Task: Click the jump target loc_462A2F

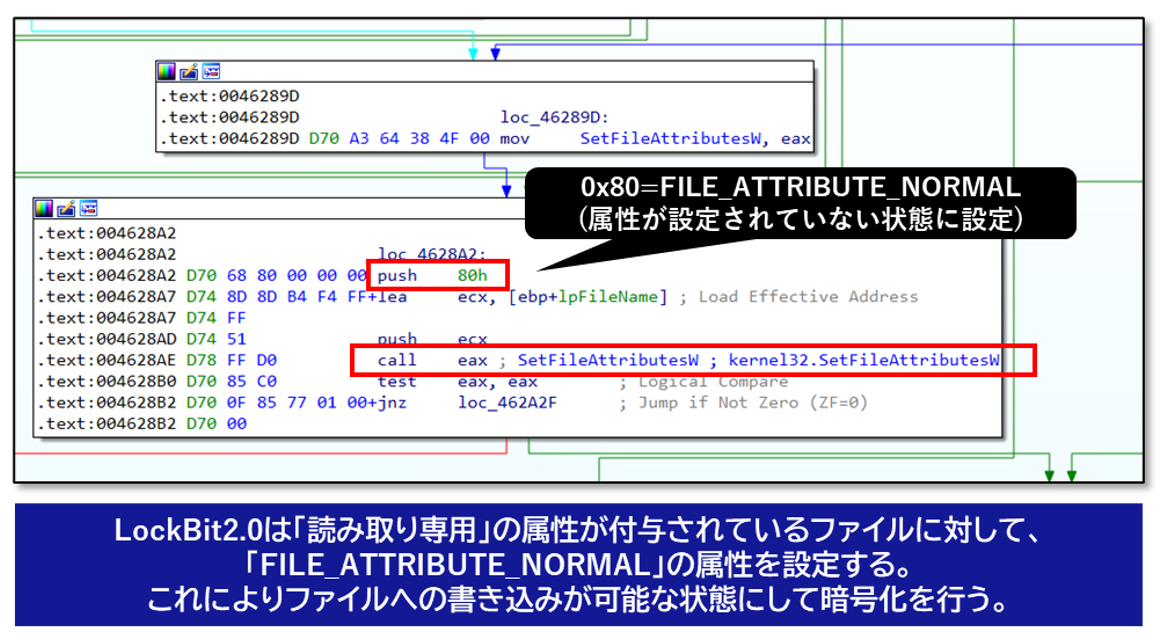Action: (507, 403)
